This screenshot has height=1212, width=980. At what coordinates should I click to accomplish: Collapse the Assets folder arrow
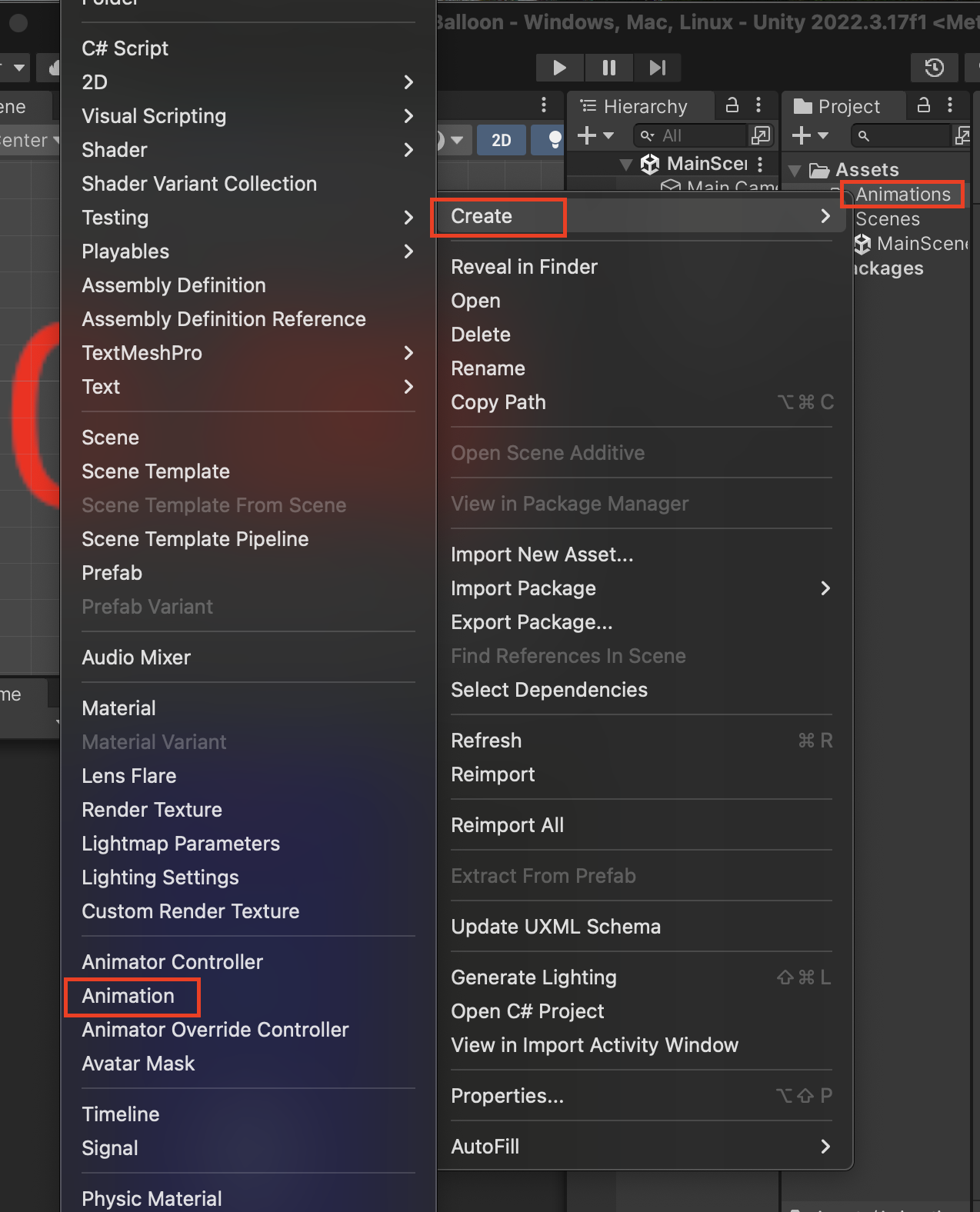tap(795, 170)
